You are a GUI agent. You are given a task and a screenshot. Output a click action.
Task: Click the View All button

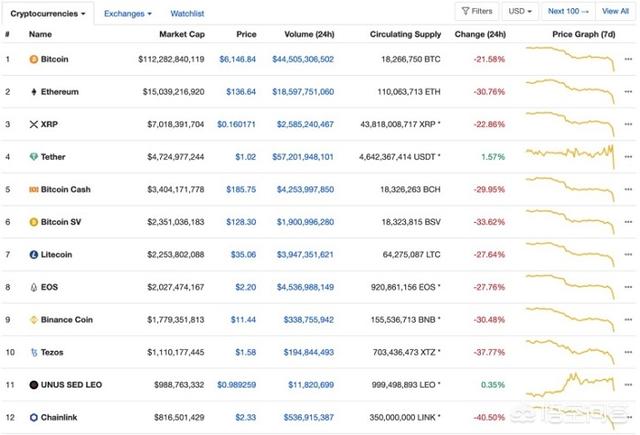[615, 12]
